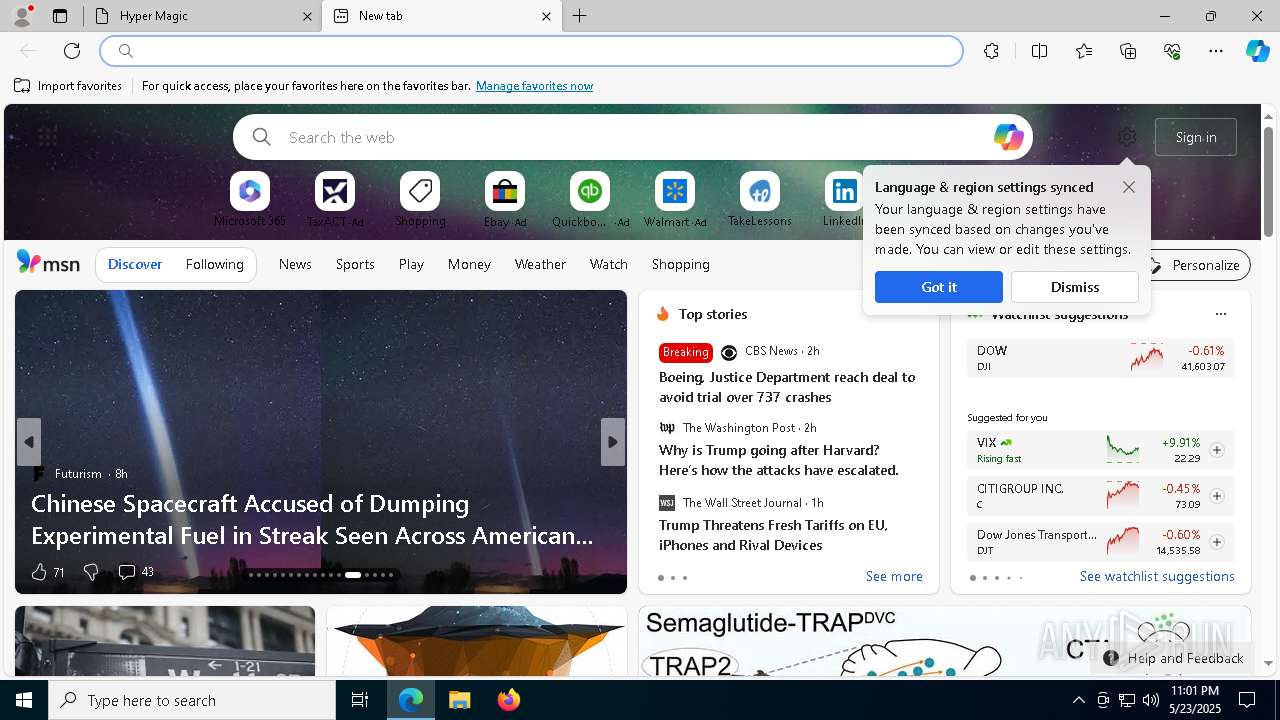Open the tab actions menu icon

coord(60,16)
